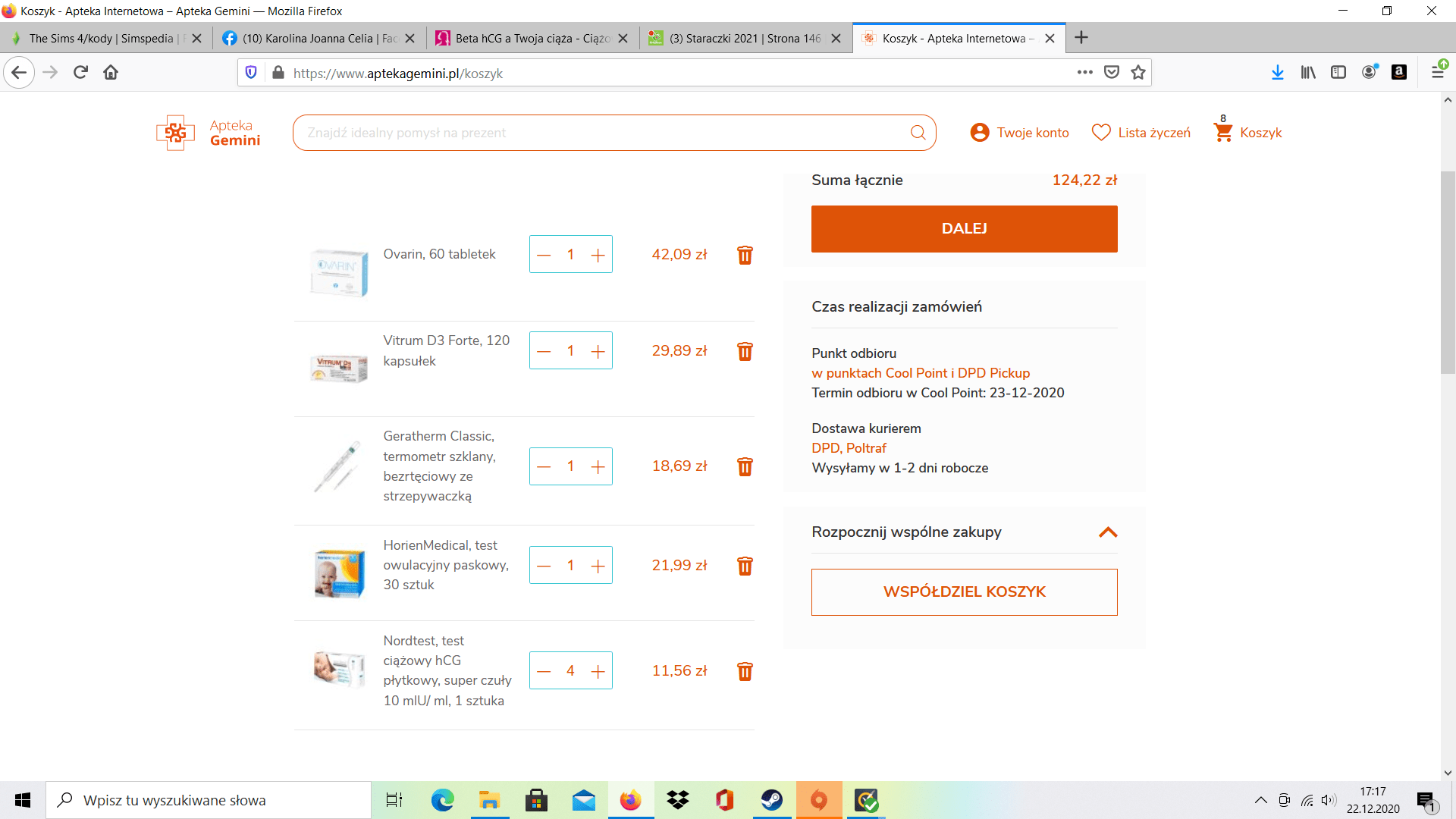
Task: Bookmark page with the star icon
Action: point(1137,73)
